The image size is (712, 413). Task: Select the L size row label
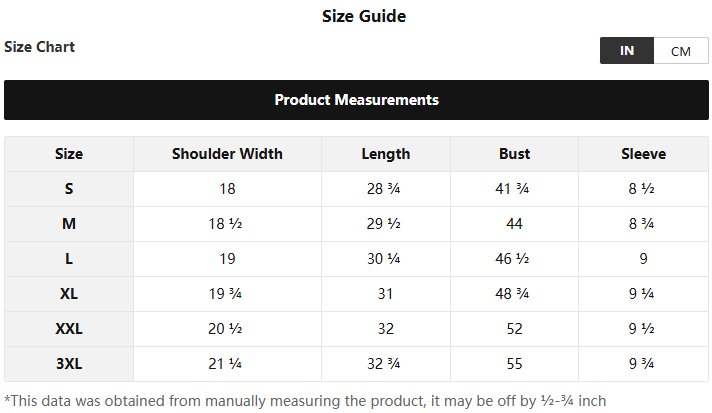69,259
